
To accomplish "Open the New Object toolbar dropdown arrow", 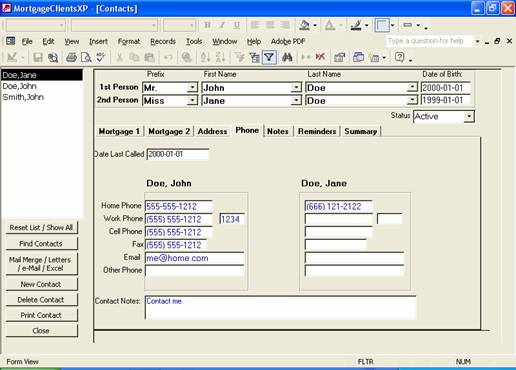I will 384,58.
